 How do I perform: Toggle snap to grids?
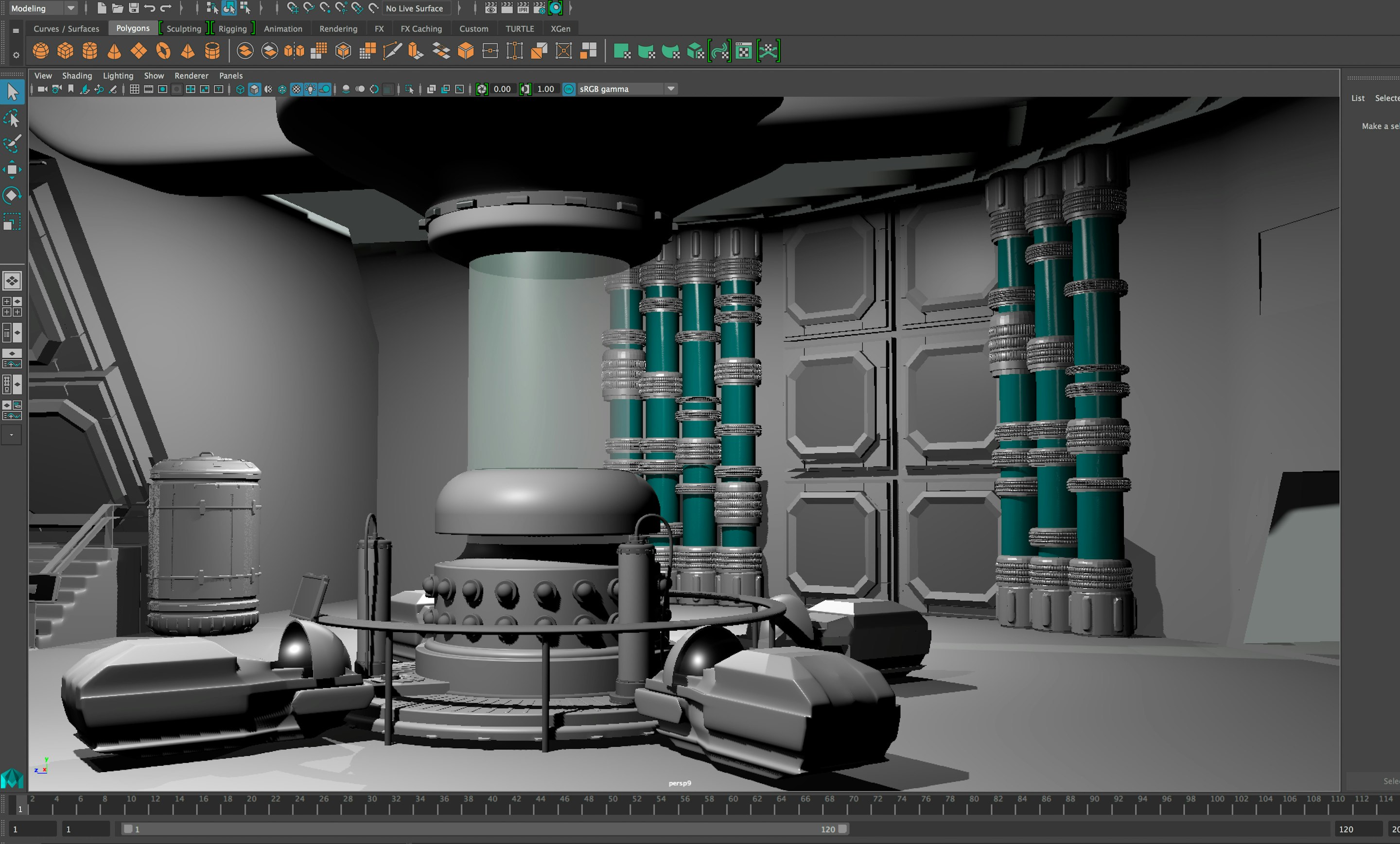click(x=293, y=8)
